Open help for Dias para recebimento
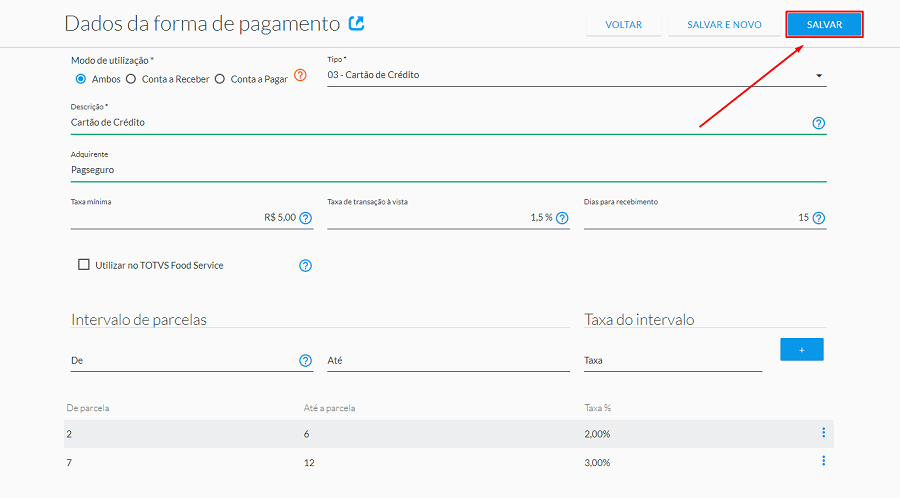900x498 pixels. [x=819, y=218]
